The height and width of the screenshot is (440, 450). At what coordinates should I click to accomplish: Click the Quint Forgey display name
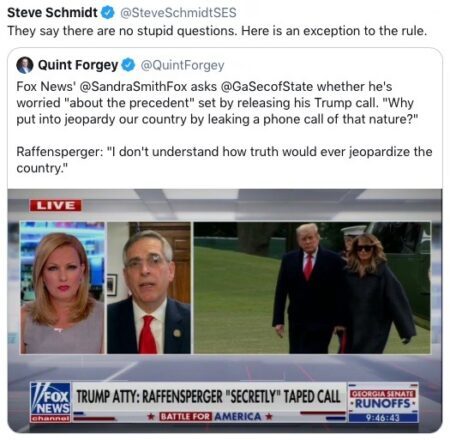coord(78,65)
